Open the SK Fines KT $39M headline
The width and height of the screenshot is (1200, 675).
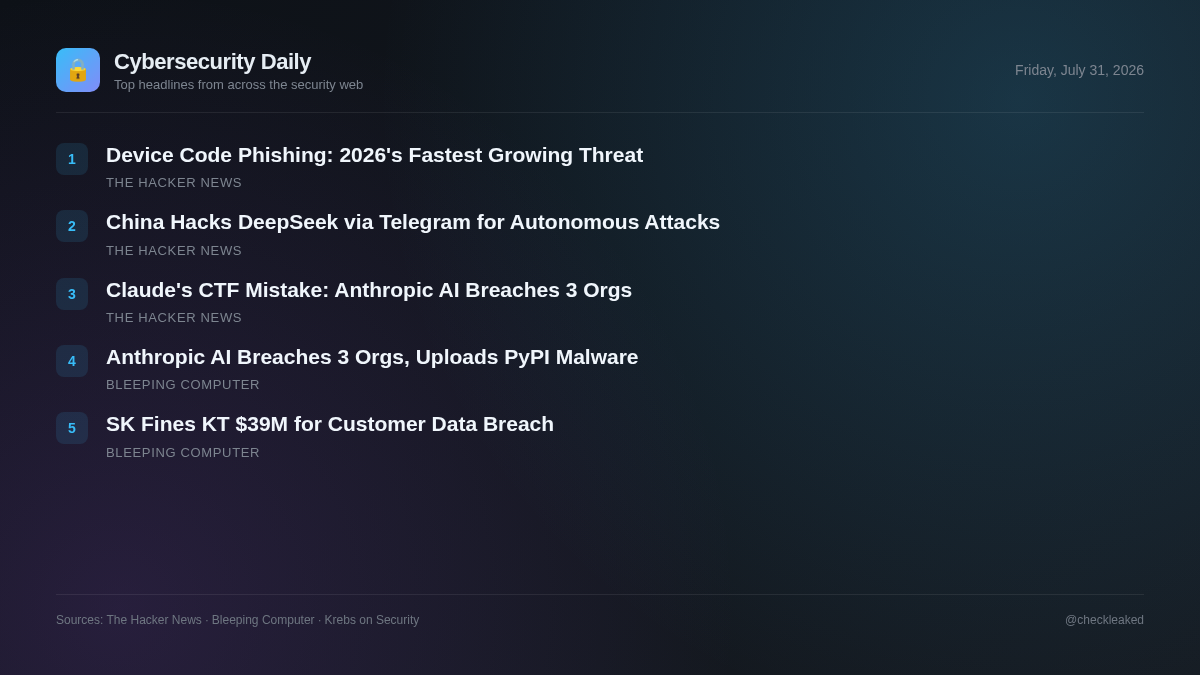click(x=330, y=424)
